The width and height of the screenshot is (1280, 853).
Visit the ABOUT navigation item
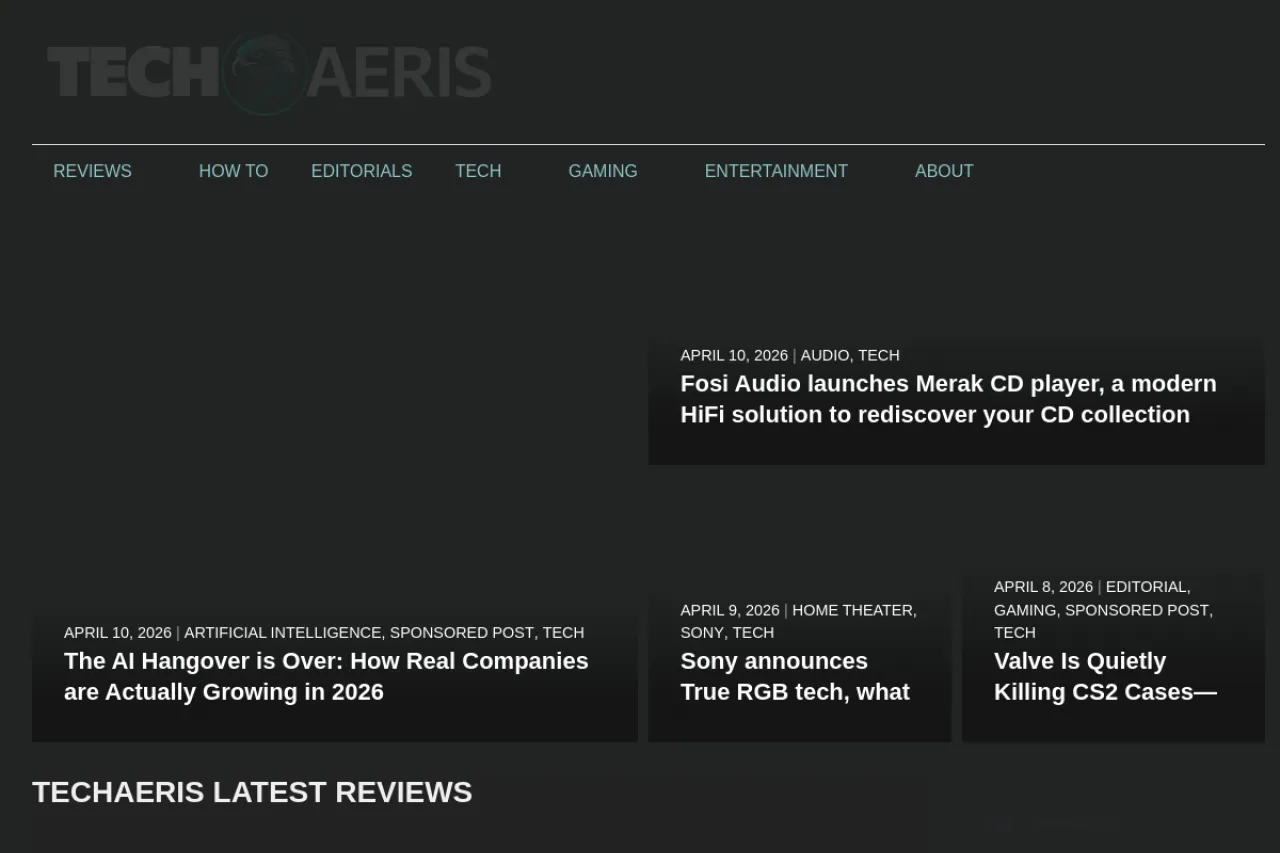point(944,171)
